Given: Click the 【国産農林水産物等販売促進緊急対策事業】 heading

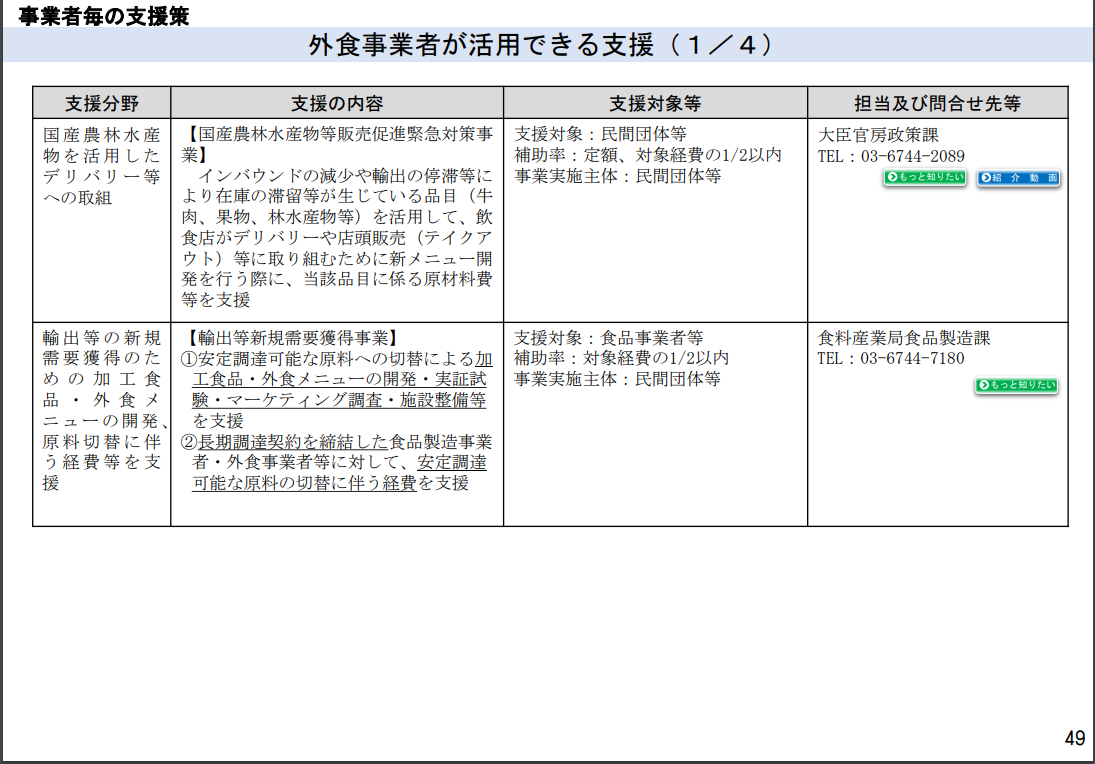Looking at the screenshot, I should (x=337, y=145).
